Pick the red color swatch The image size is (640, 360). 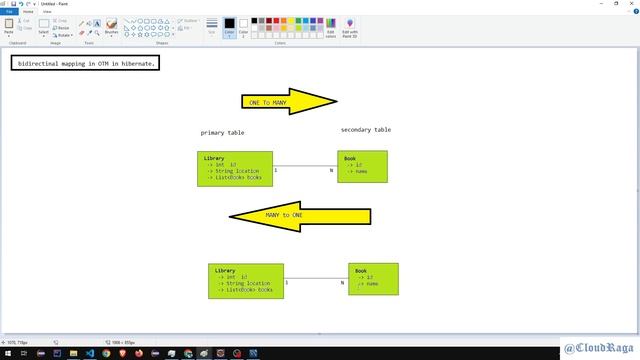[276, 20]
